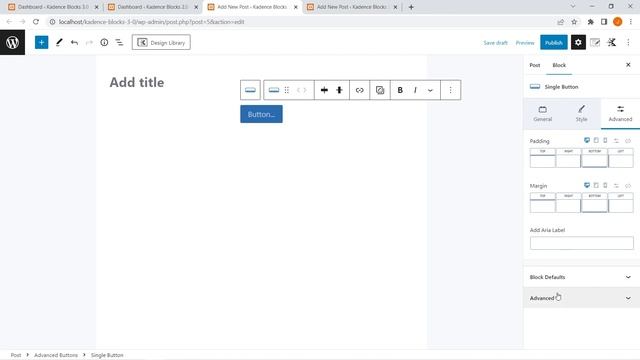Click the horizontal add-button icon in block toolbar
The image size is (640, 360).
pyautogui.click(x=324, y=90)
